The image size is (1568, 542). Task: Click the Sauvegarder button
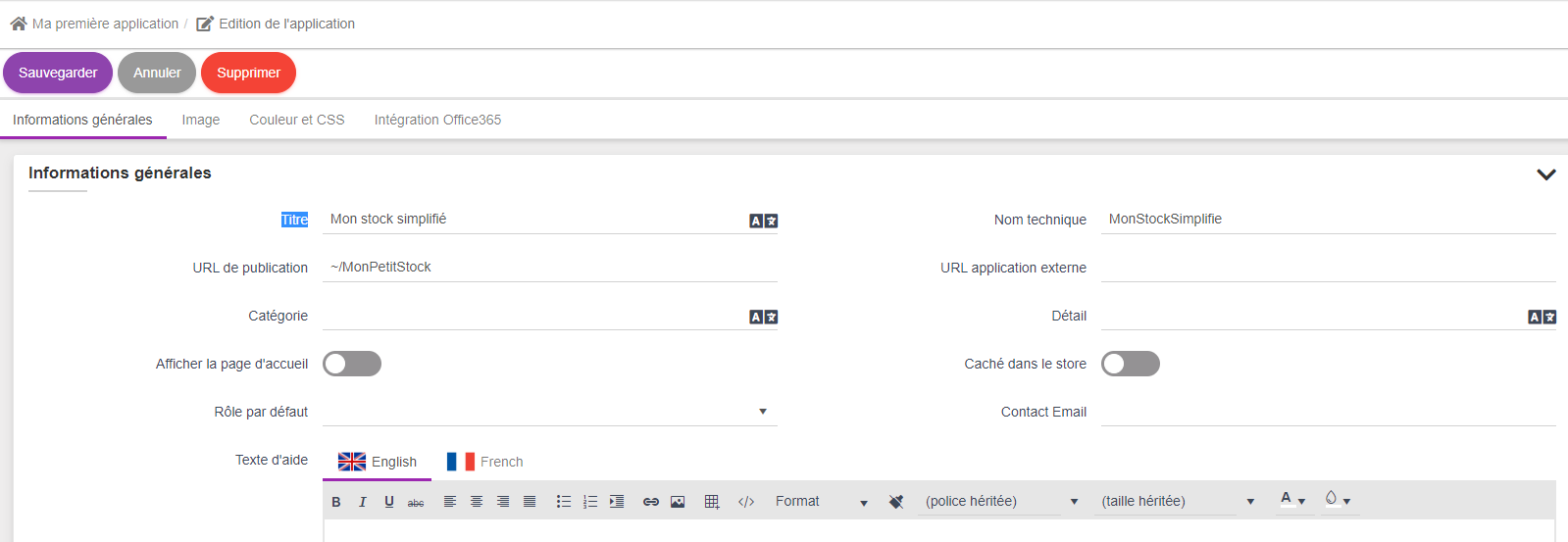coord(58,73)
